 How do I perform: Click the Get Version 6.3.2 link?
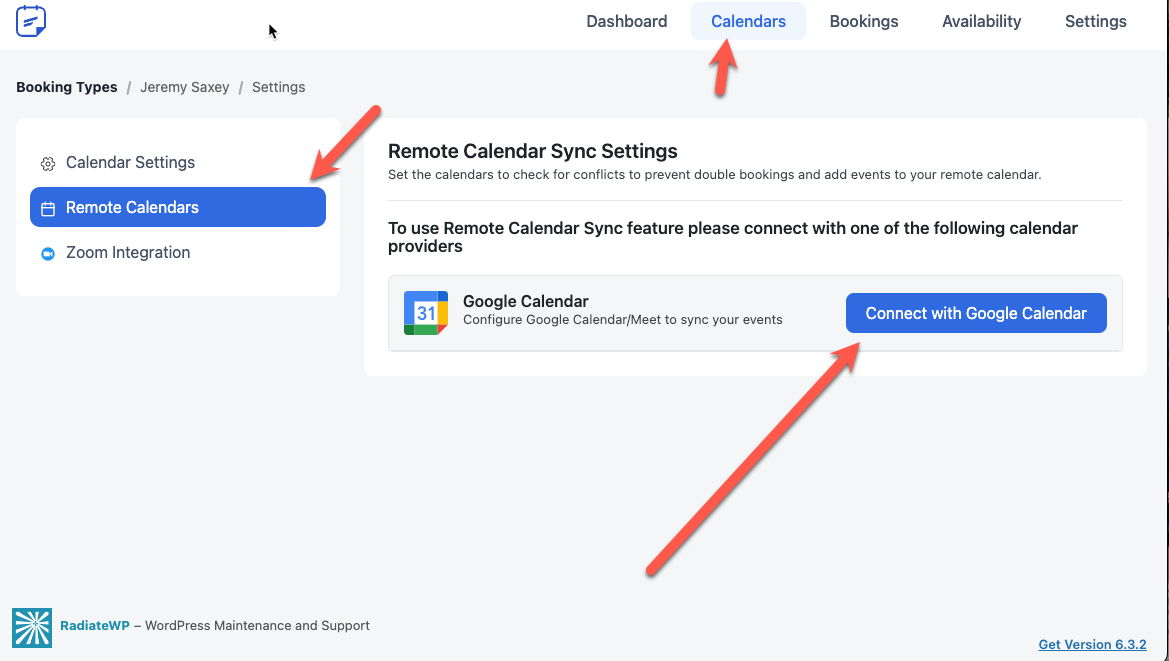(1092, 645)
